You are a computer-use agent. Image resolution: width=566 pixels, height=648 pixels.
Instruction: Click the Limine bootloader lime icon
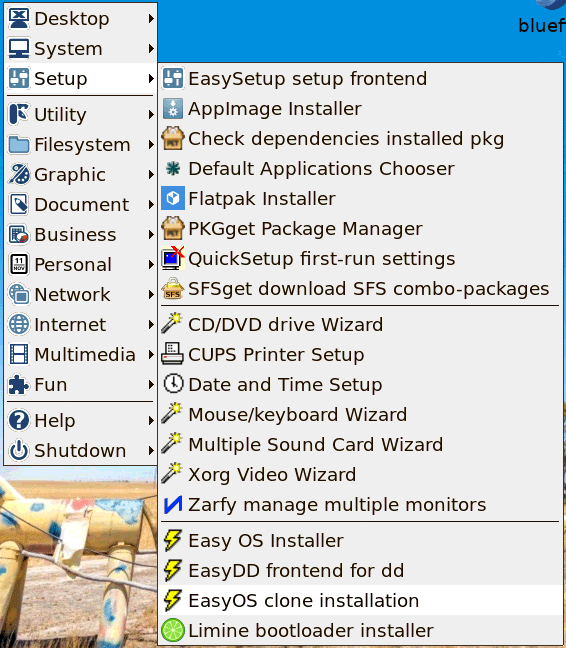pyautogui.click(x=173, y=630)
